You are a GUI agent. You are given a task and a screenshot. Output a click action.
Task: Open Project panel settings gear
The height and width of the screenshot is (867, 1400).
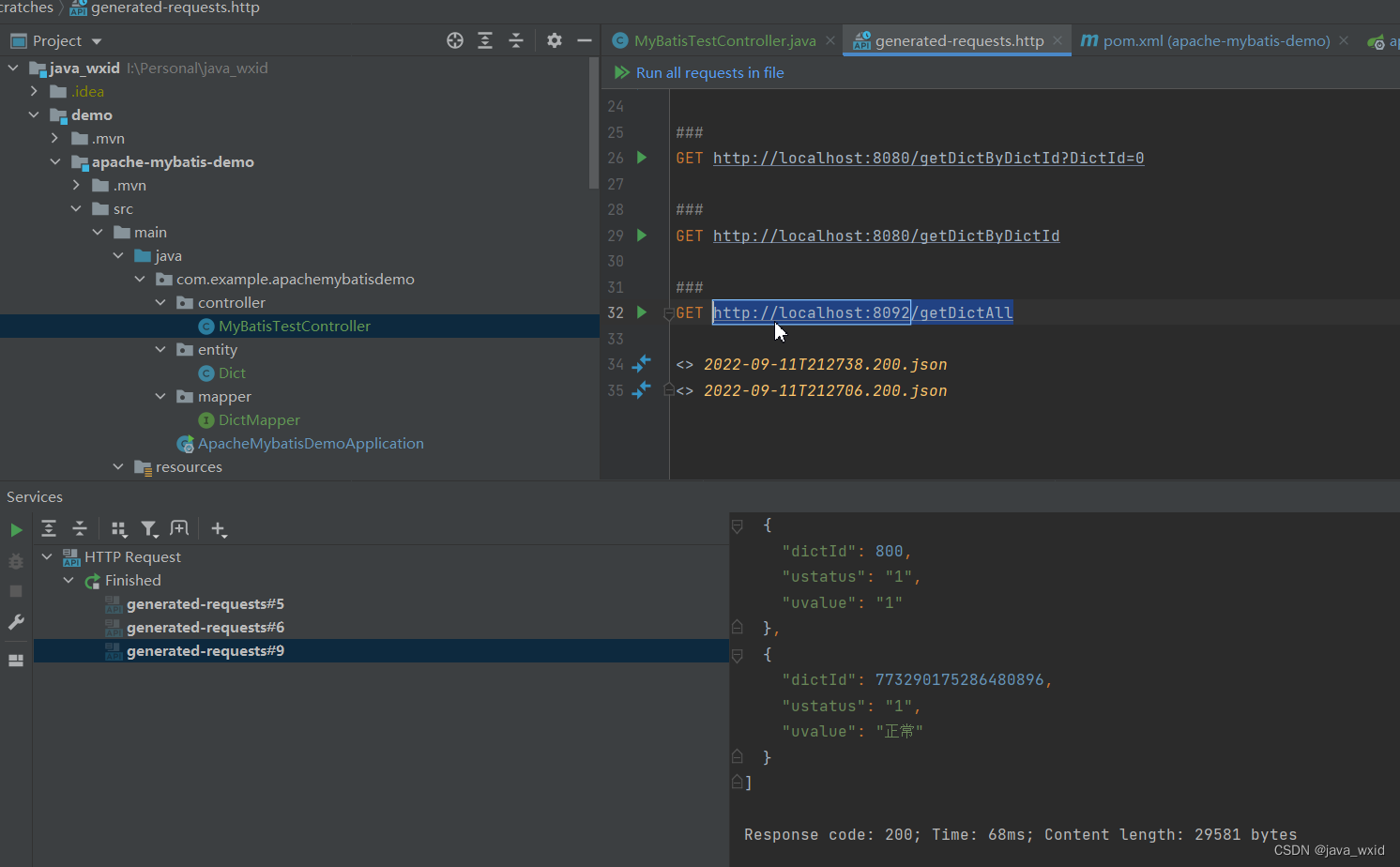pos(555,40)
